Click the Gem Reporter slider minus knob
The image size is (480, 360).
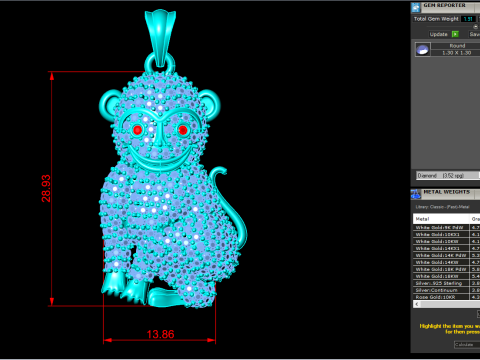pyautogui.click(x=476, y=27)
